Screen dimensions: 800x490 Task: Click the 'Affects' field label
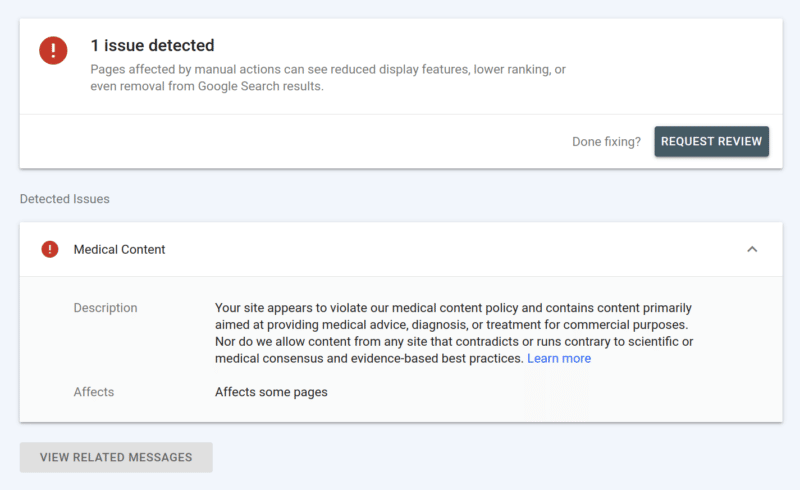coord(94,392)
